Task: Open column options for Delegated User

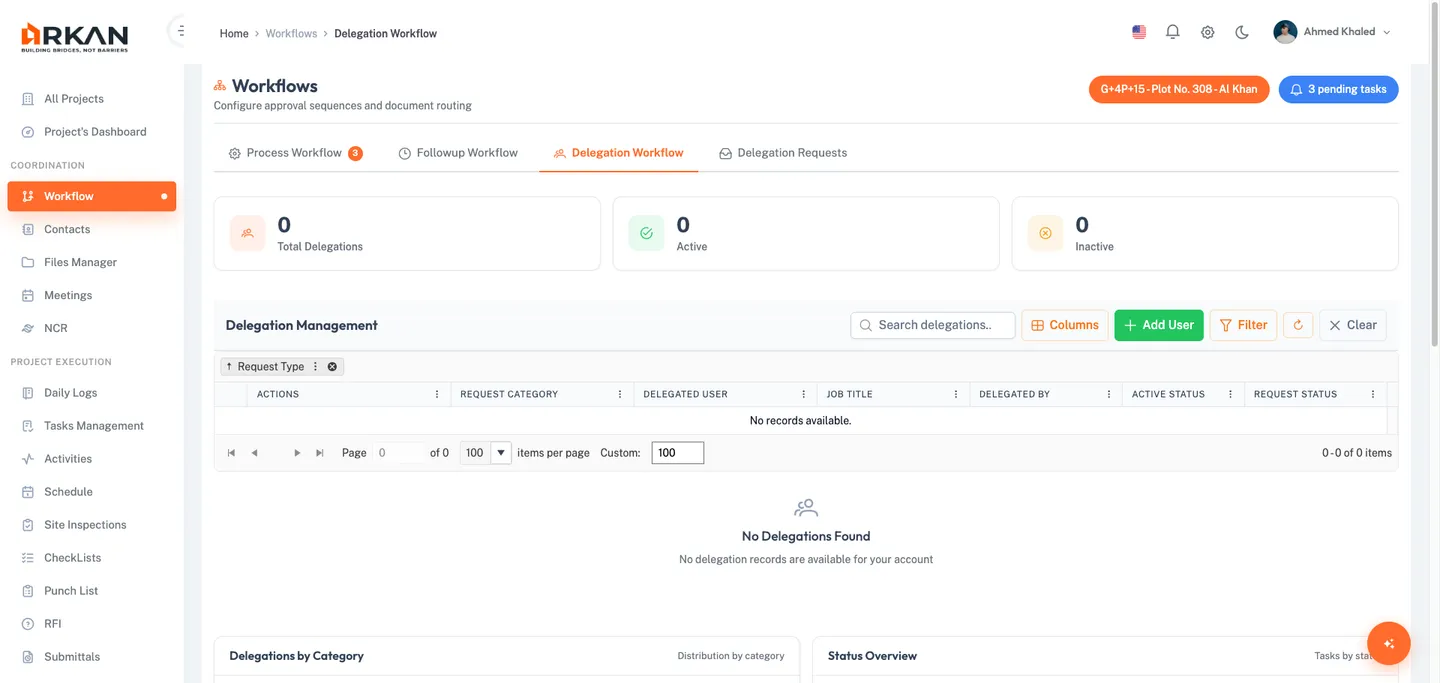Action: 804,393
